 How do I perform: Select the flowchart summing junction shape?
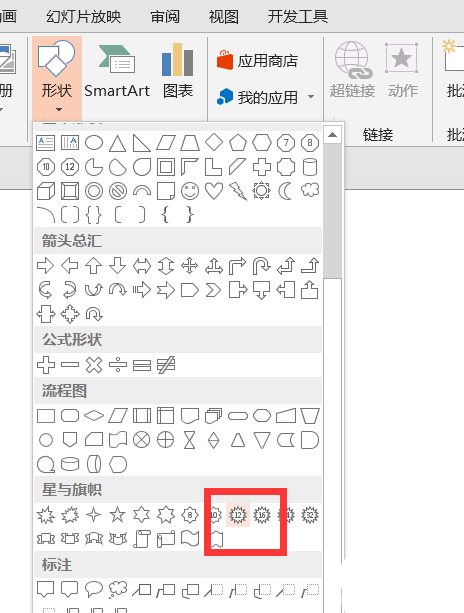[x=142, y=440]
